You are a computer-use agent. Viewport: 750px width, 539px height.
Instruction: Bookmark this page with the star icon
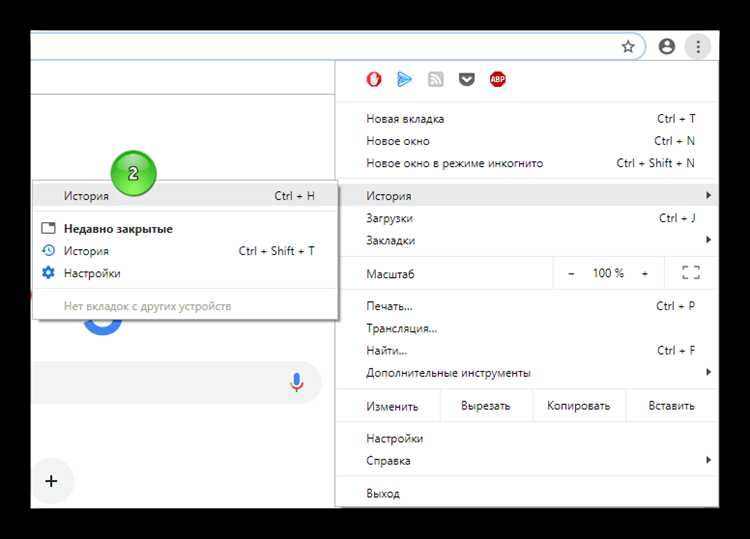pos(628,47)
